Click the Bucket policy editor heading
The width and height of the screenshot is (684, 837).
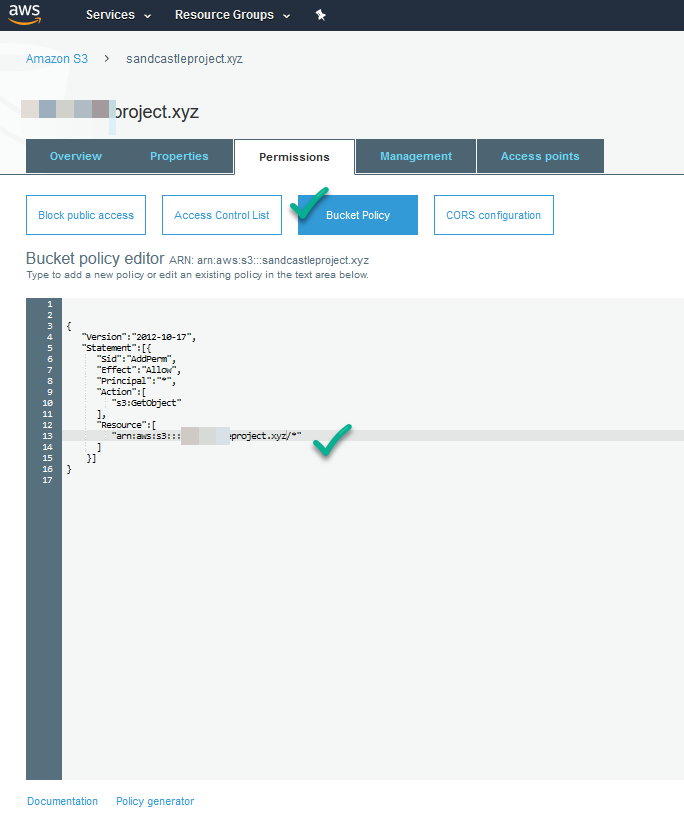(x=95, y=258)
